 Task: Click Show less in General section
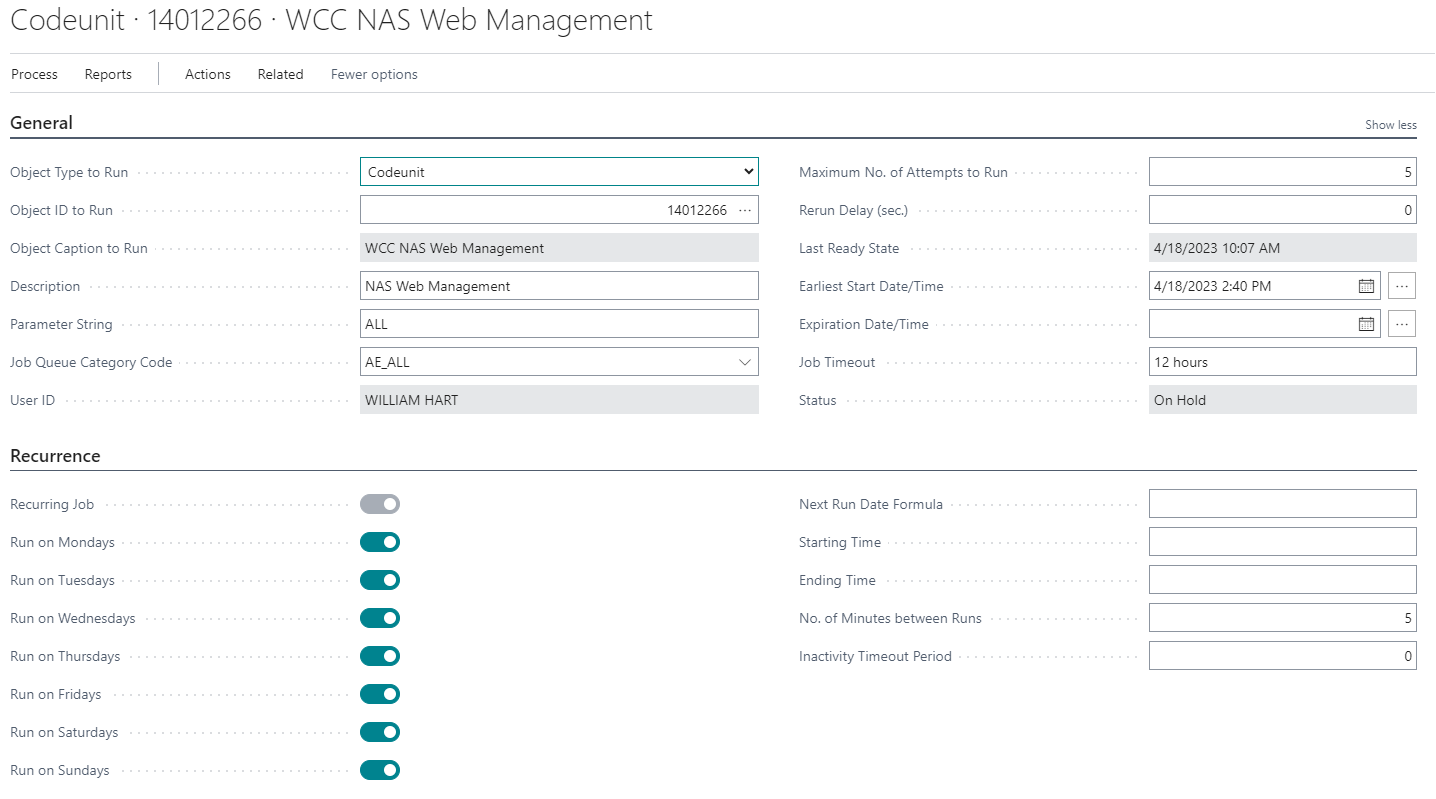coord(1390,125)
